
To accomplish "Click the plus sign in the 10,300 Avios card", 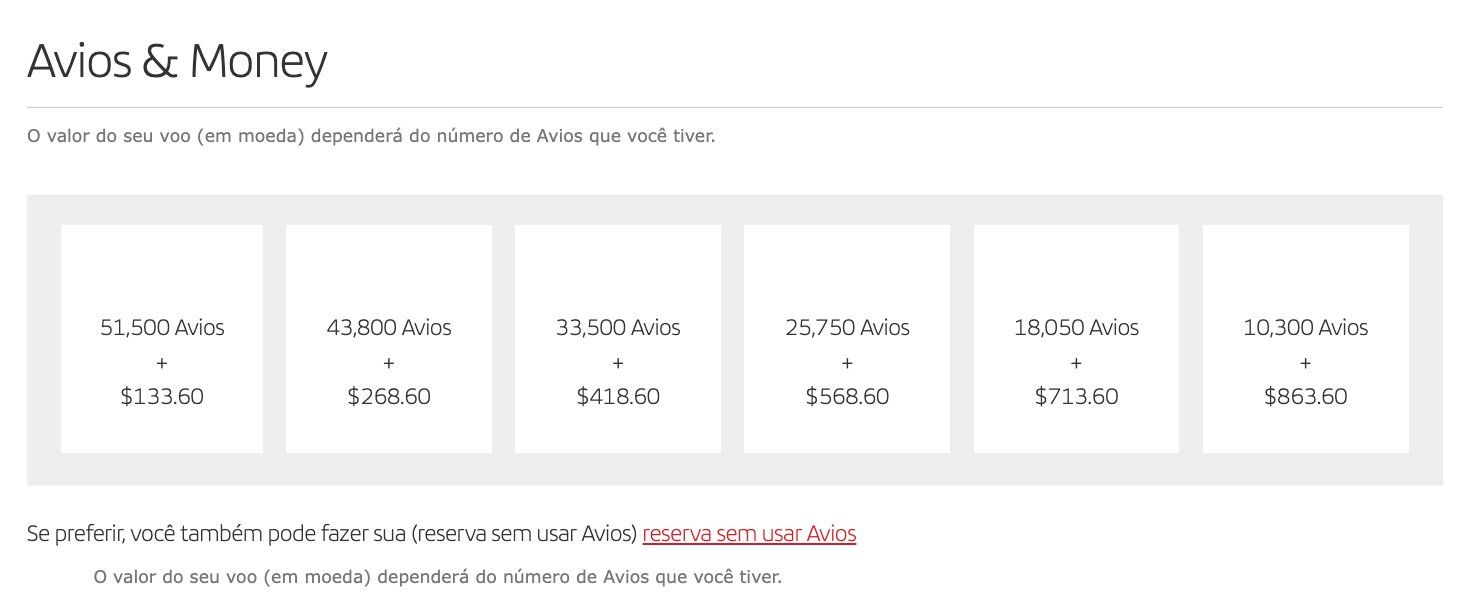I will [1306, 363].
